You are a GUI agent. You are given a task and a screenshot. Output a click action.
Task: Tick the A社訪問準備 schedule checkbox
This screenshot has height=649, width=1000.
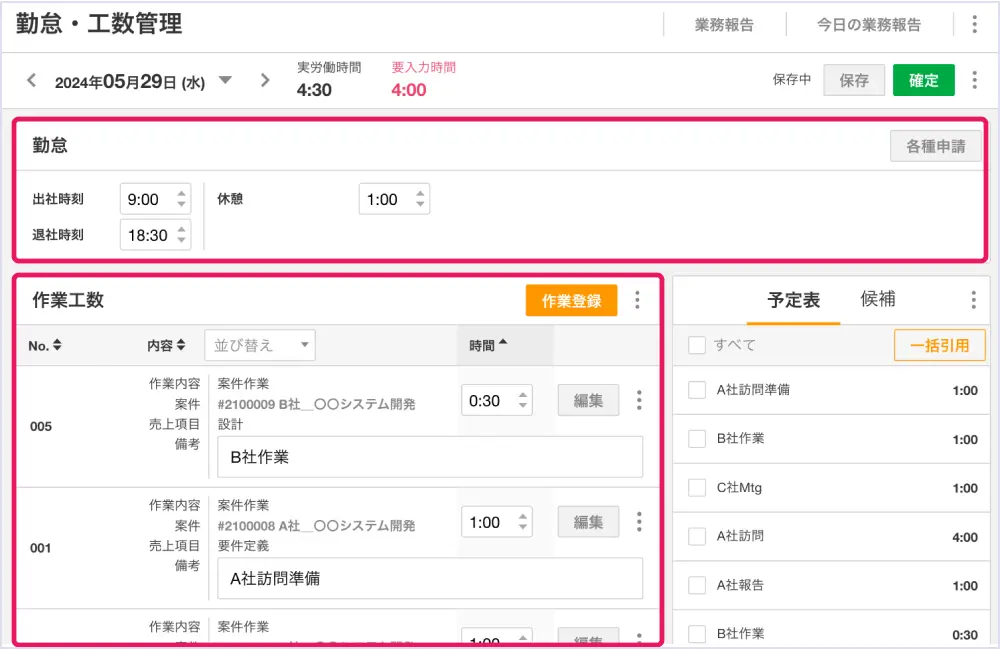[x=697, y=390]
